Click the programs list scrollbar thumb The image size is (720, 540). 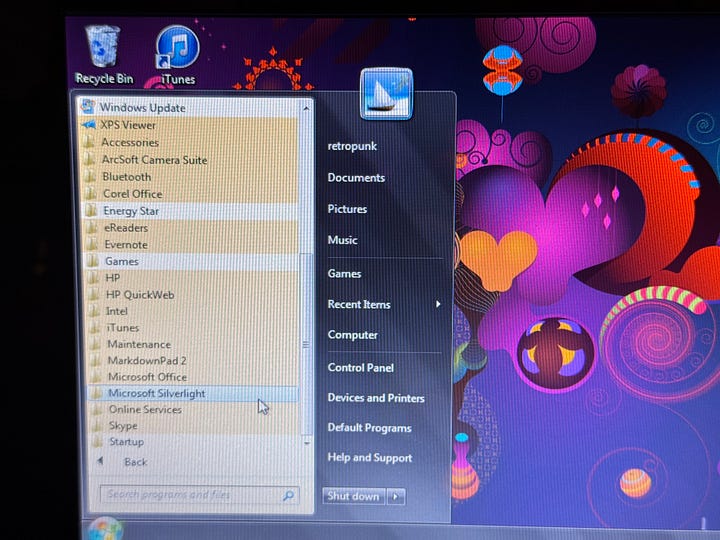click(x=306, y=344)
